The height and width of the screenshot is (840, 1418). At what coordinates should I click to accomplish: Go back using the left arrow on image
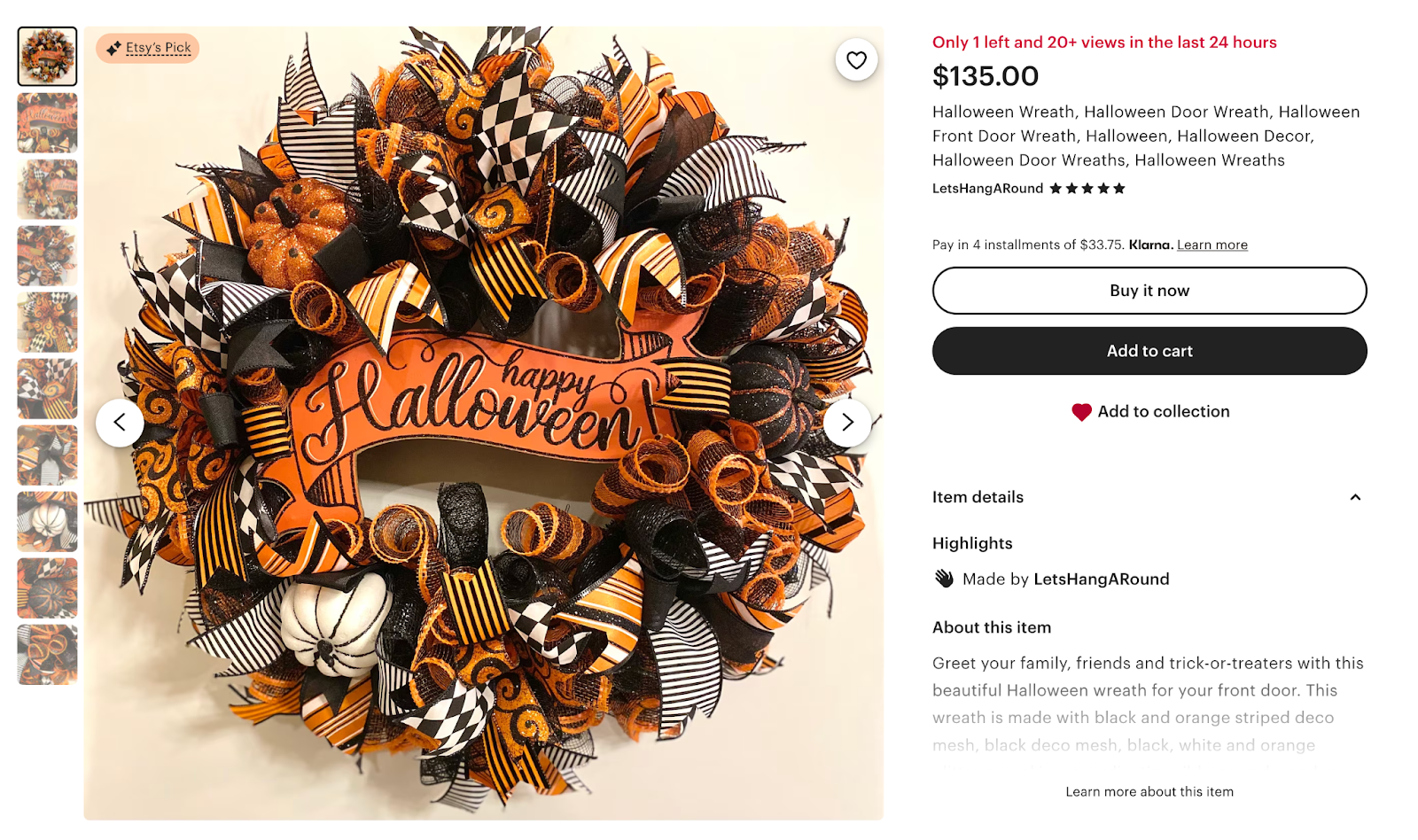coord(121,423)
